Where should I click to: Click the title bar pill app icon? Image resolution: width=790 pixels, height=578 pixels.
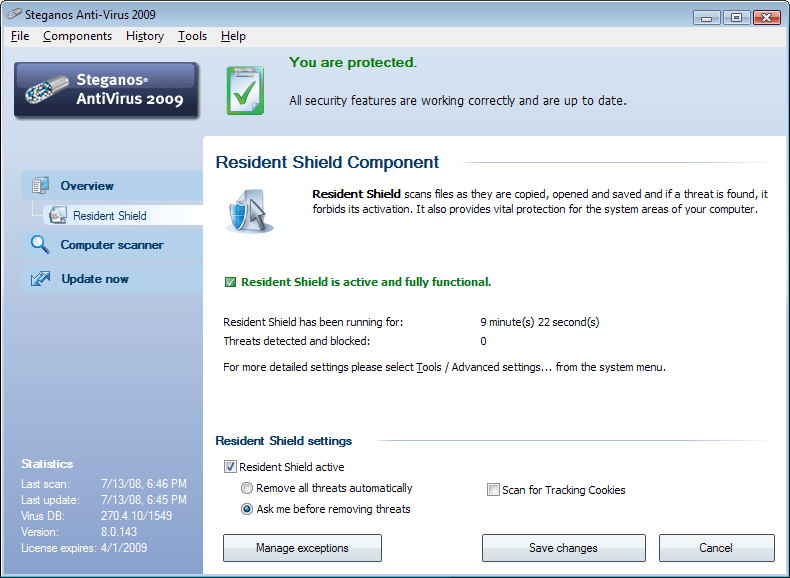coord(14,14)
